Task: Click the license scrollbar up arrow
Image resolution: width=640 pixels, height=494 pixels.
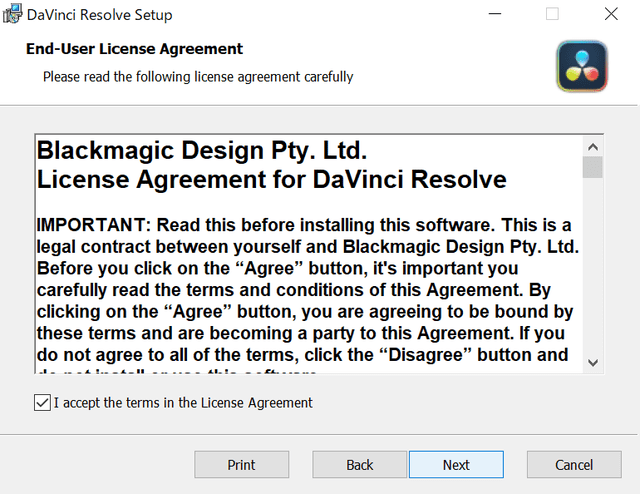Action: [x=593, y=147]
